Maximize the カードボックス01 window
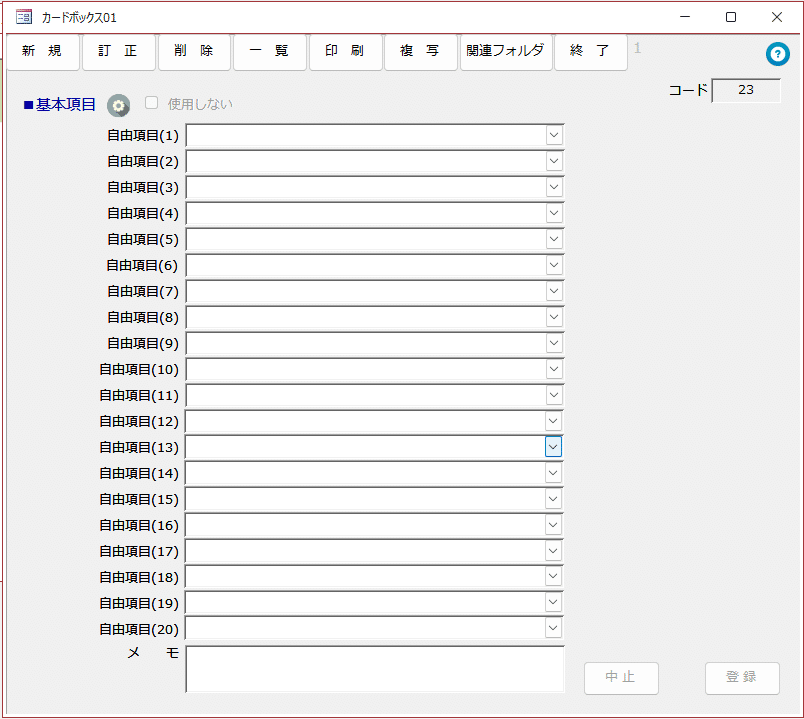 [x=731, y=17]
